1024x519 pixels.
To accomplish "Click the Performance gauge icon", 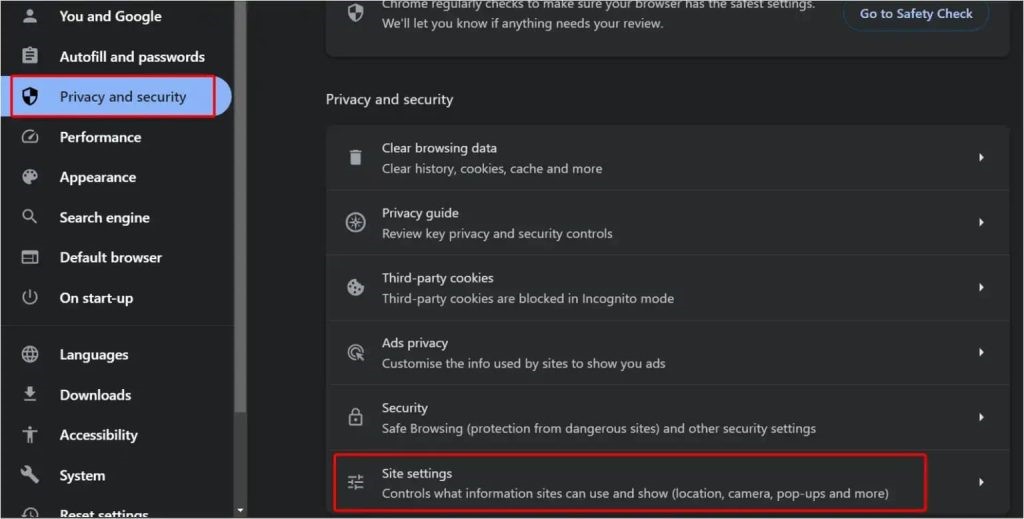I will click(30, 137).
